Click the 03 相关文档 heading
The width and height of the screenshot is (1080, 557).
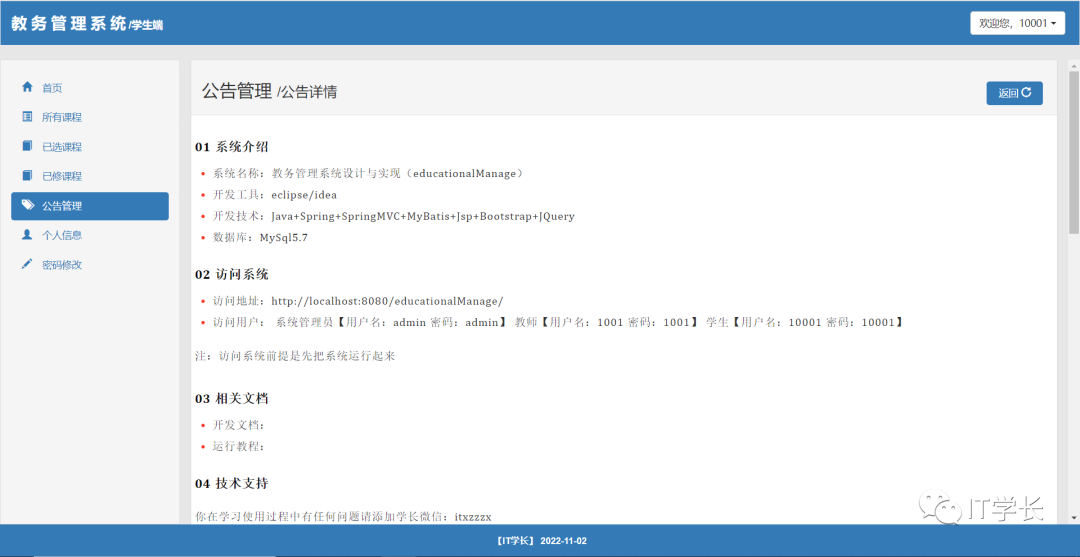(231, 399)
